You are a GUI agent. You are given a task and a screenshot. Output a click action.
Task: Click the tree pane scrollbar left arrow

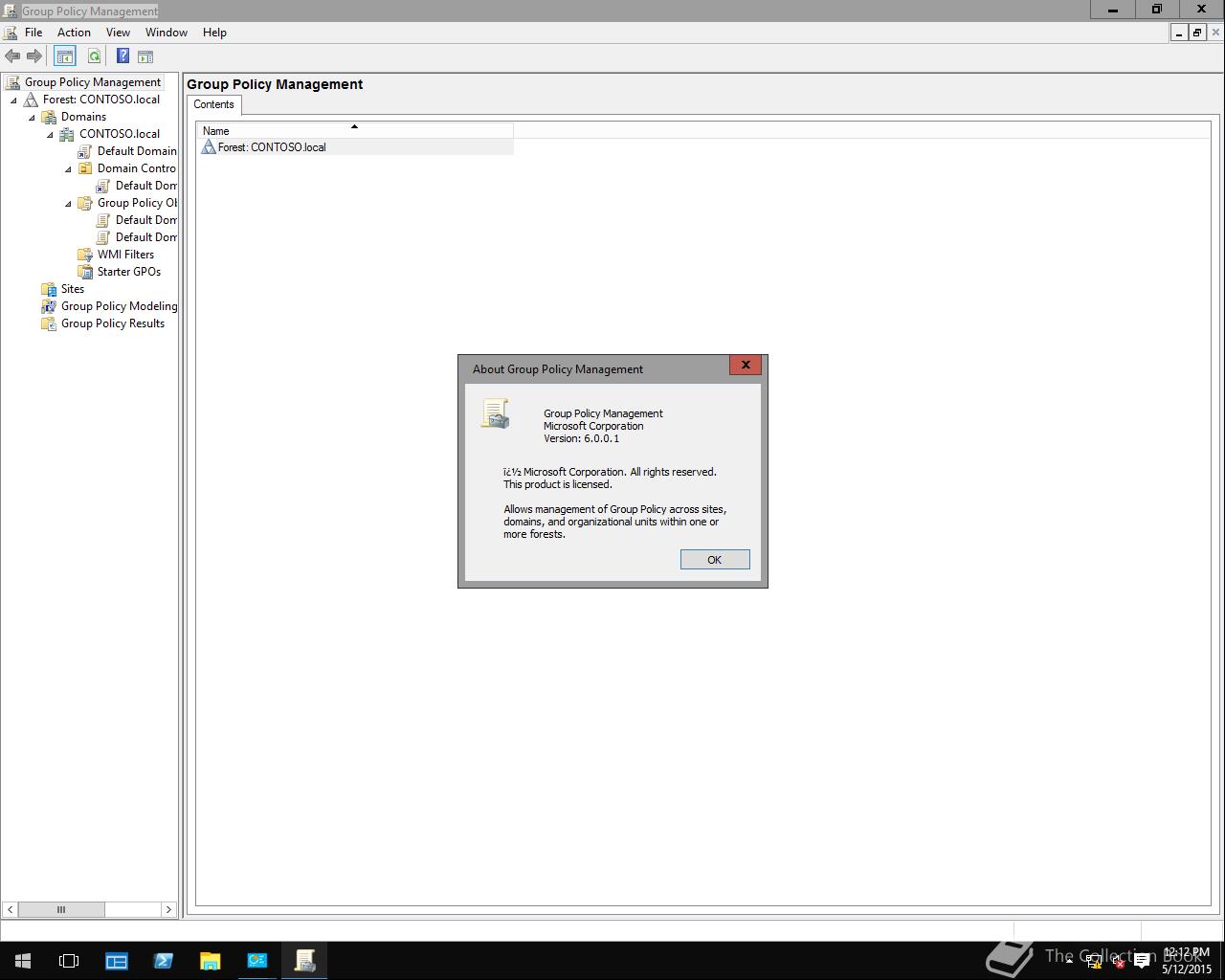click(10, 909)
